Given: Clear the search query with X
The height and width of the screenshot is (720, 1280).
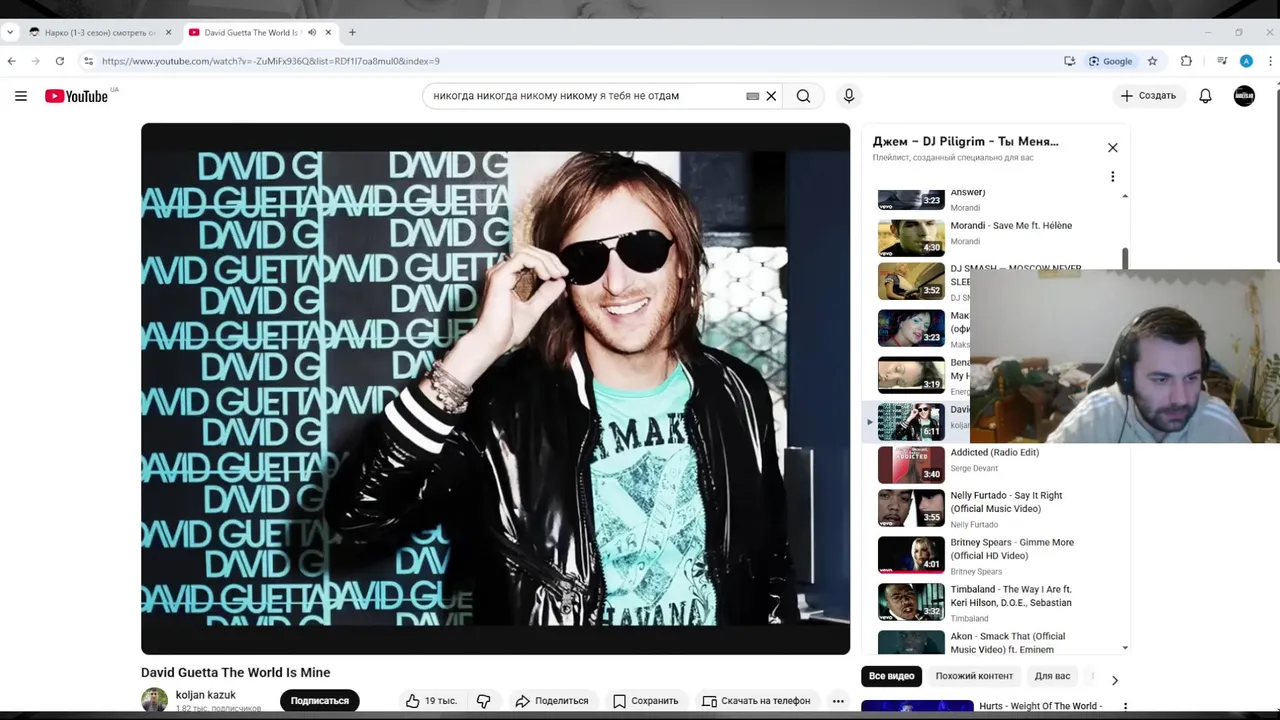Looking at the screenshot, I should [x=771, y=96].
